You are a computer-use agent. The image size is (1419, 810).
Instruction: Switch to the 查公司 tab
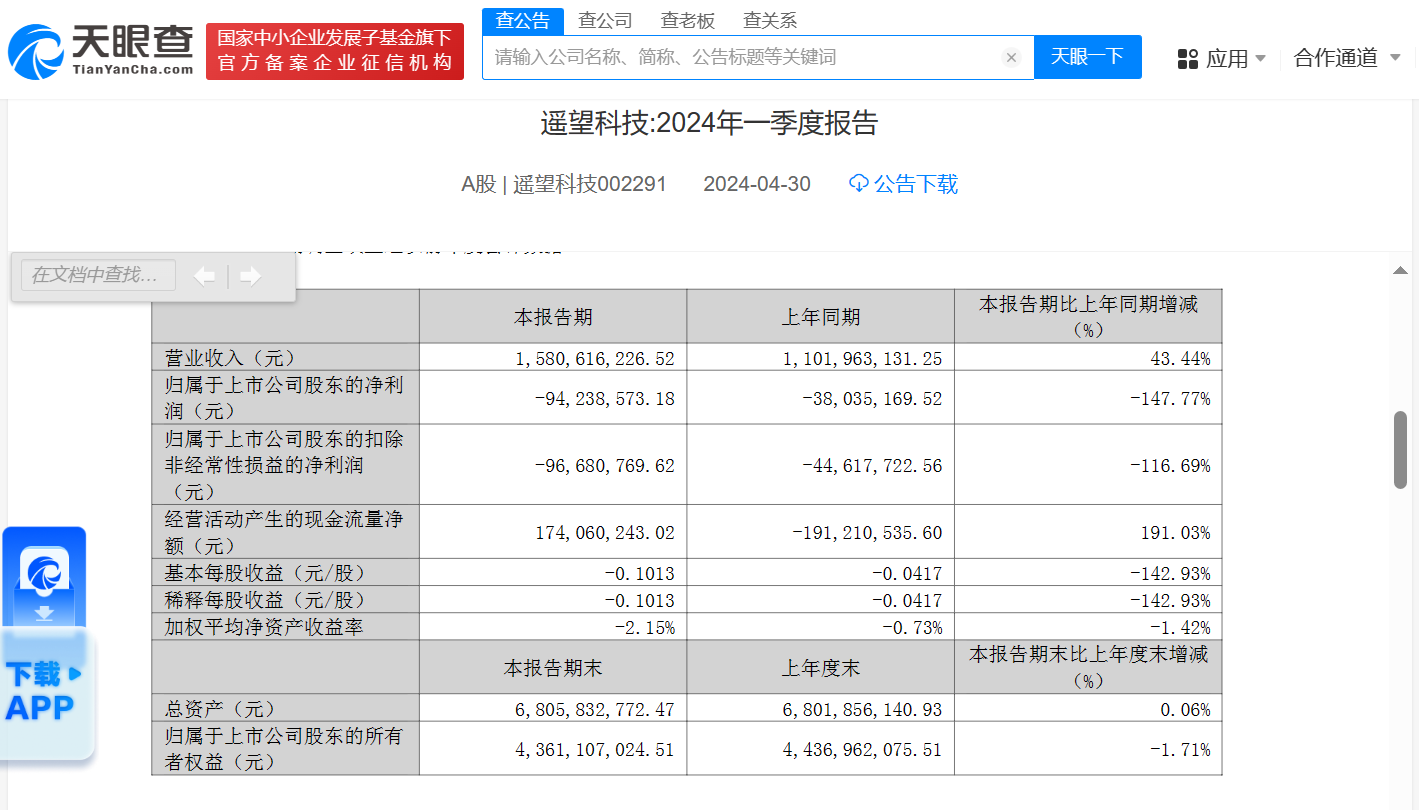(x=604, y=19)
